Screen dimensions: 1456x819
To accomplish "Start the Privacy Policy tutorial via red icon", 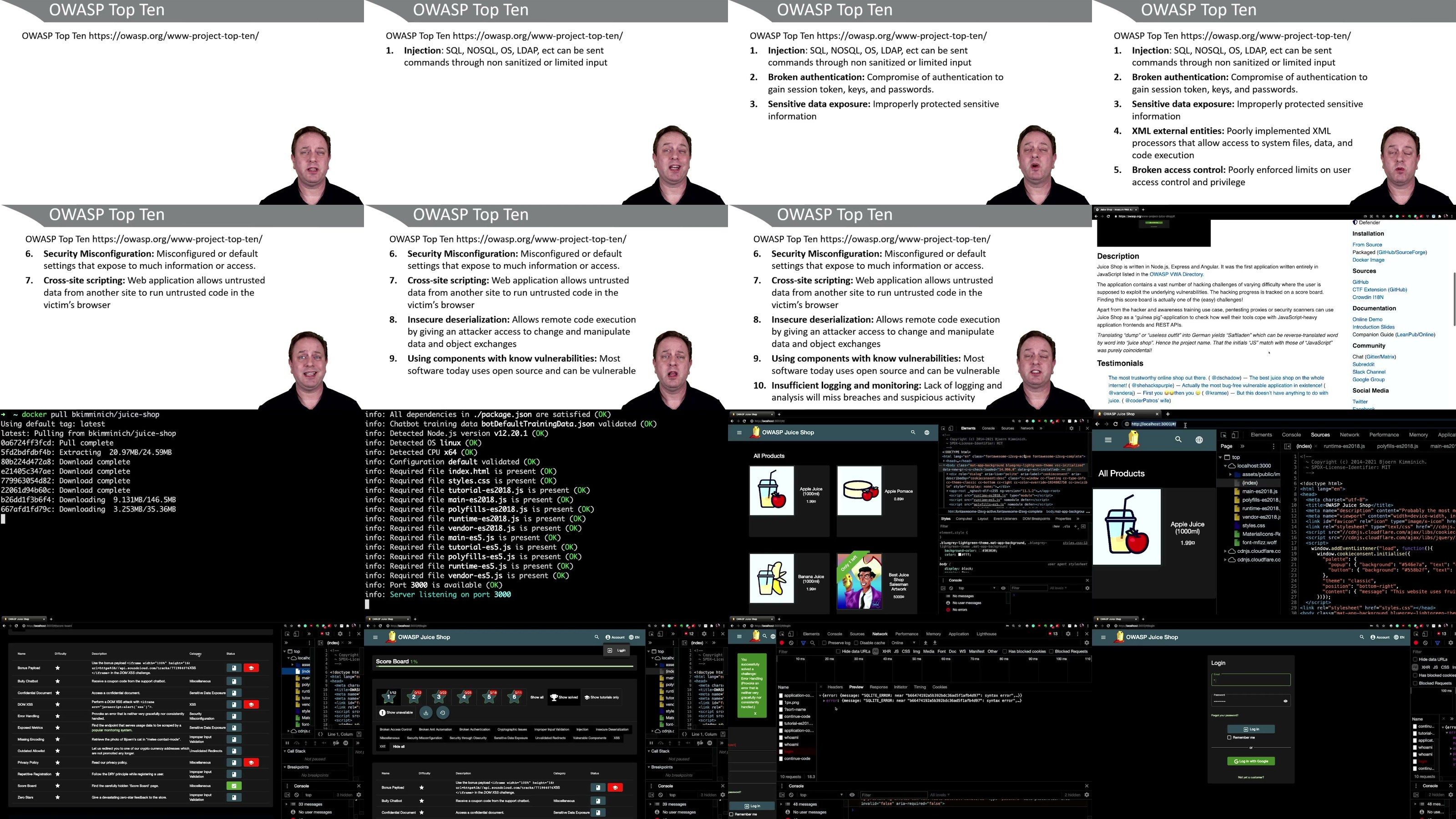I will pos(252,763).
